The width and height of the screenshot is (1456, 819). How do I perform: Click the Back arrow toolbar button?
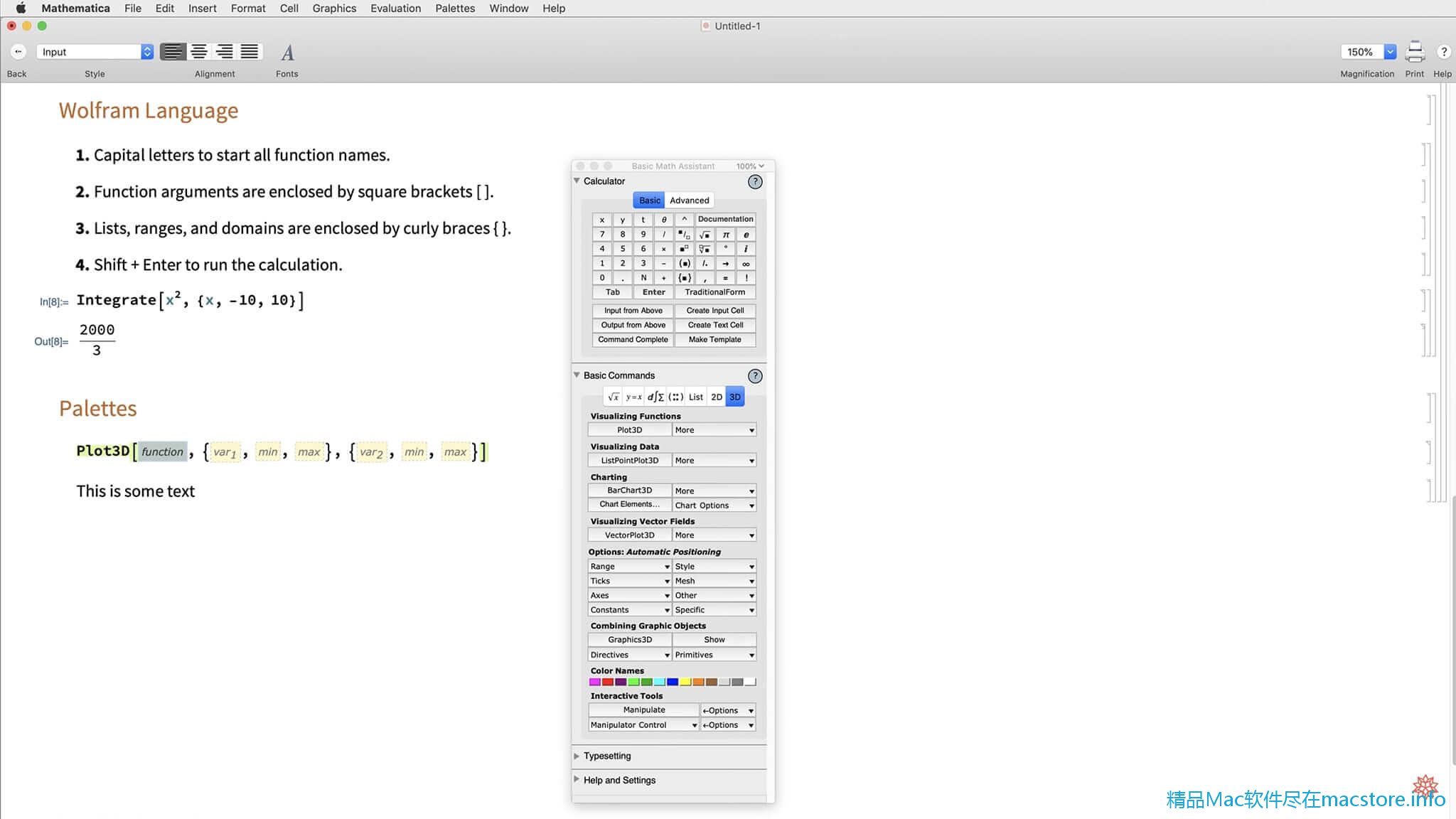coord(18,52)
